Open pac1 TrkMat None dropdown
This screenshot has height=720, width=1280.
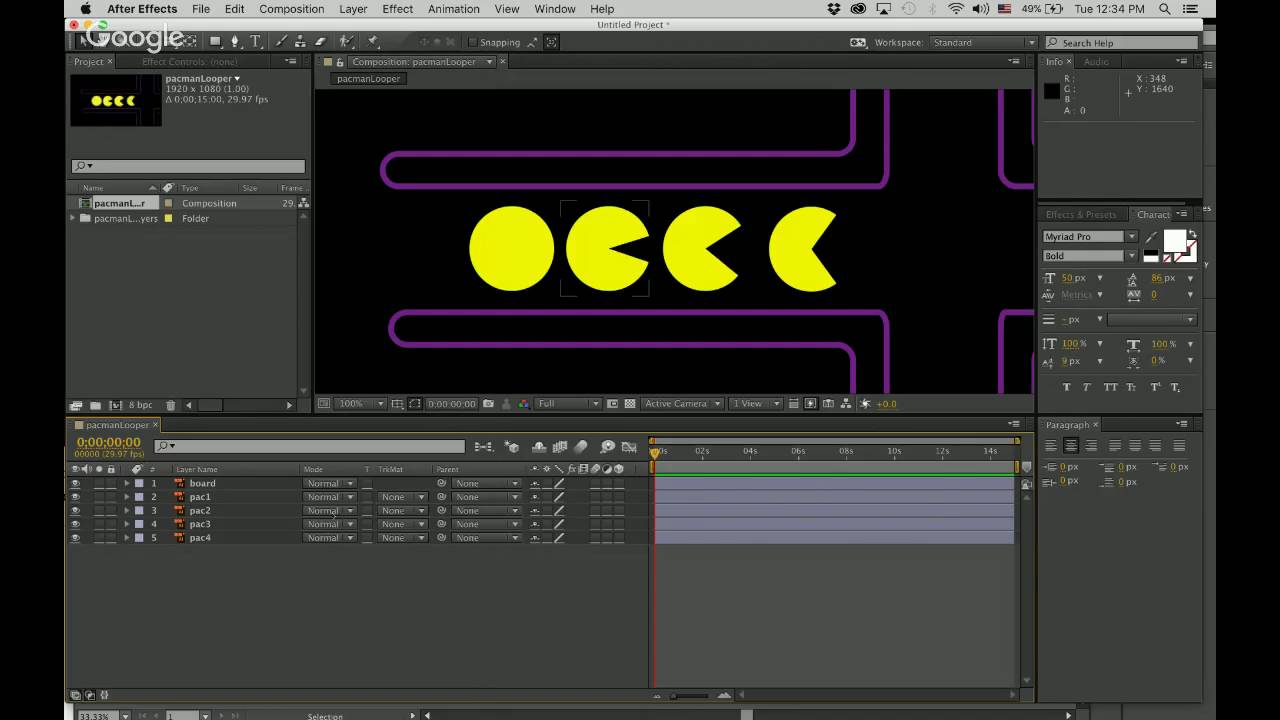pyautogui.click(x=402, y=497)
